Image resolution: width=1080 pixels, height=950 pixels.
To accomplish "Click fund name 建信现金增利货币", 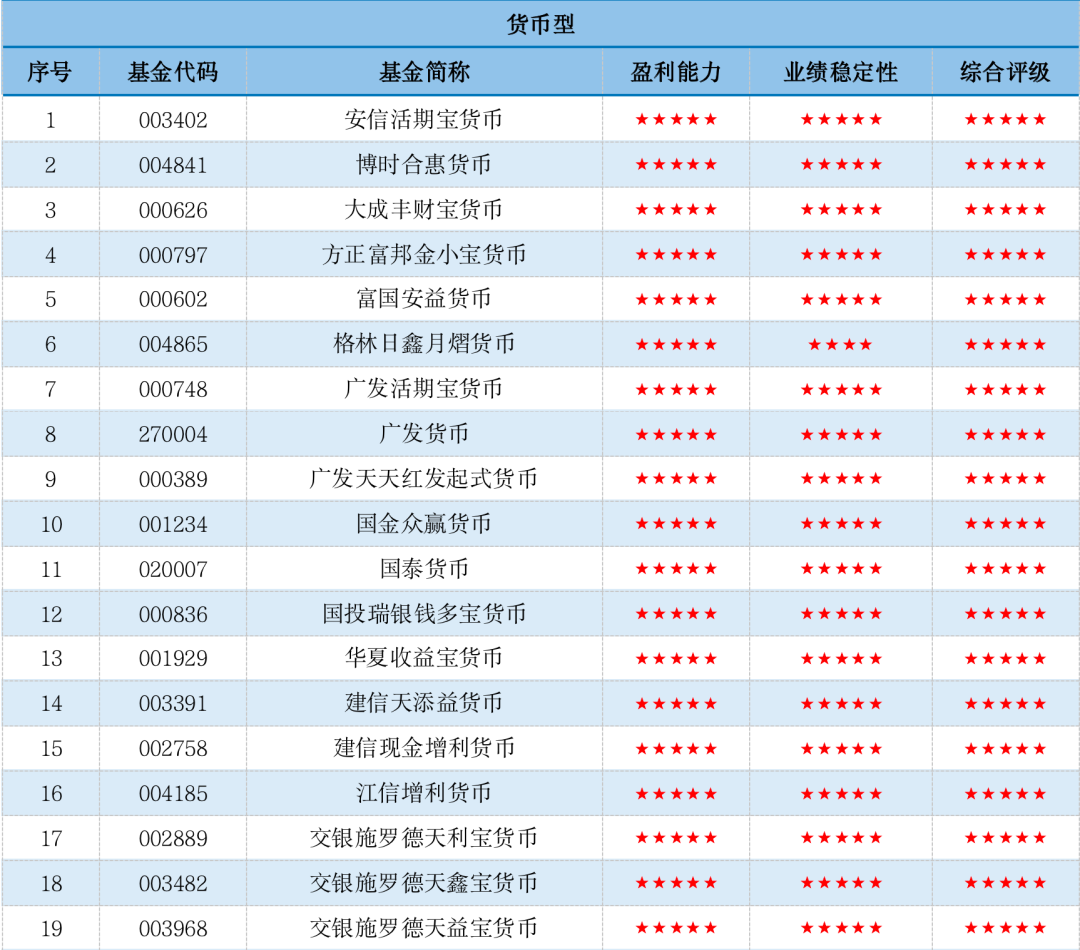I will (x=424, y=747).
